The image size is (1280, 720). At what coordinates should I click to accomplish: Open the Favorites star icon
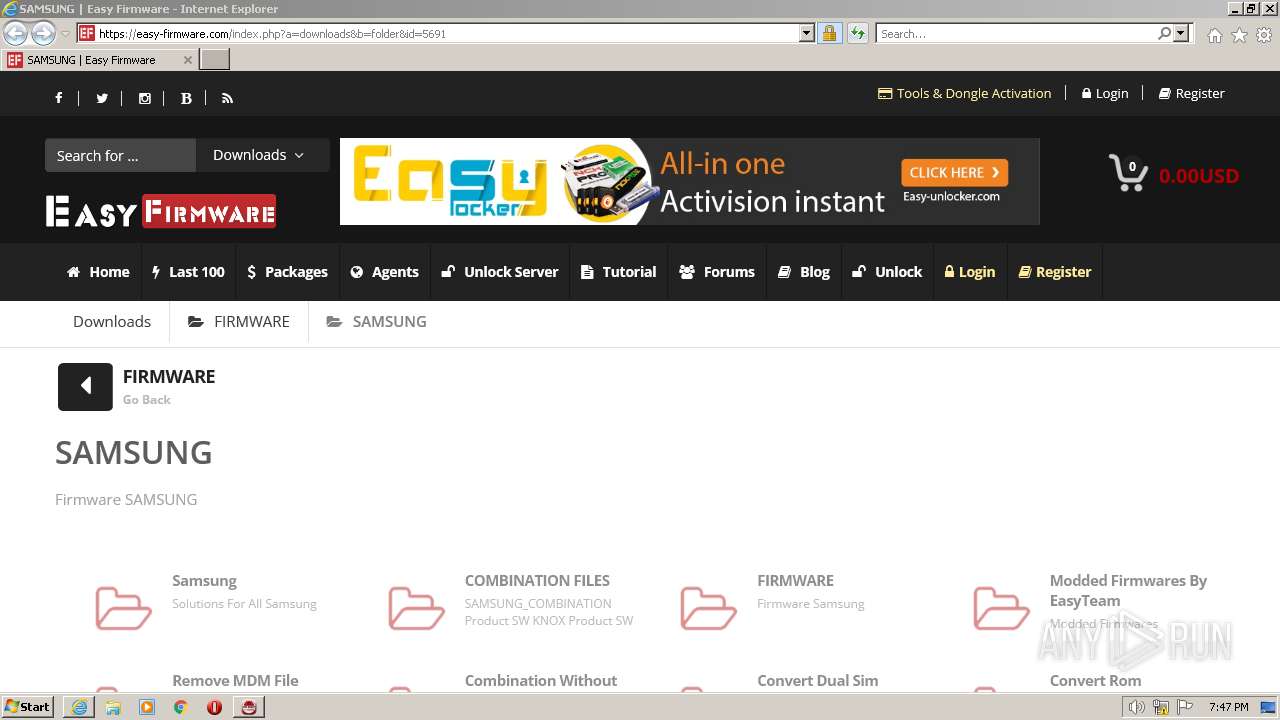click(x=1239, y=34)
